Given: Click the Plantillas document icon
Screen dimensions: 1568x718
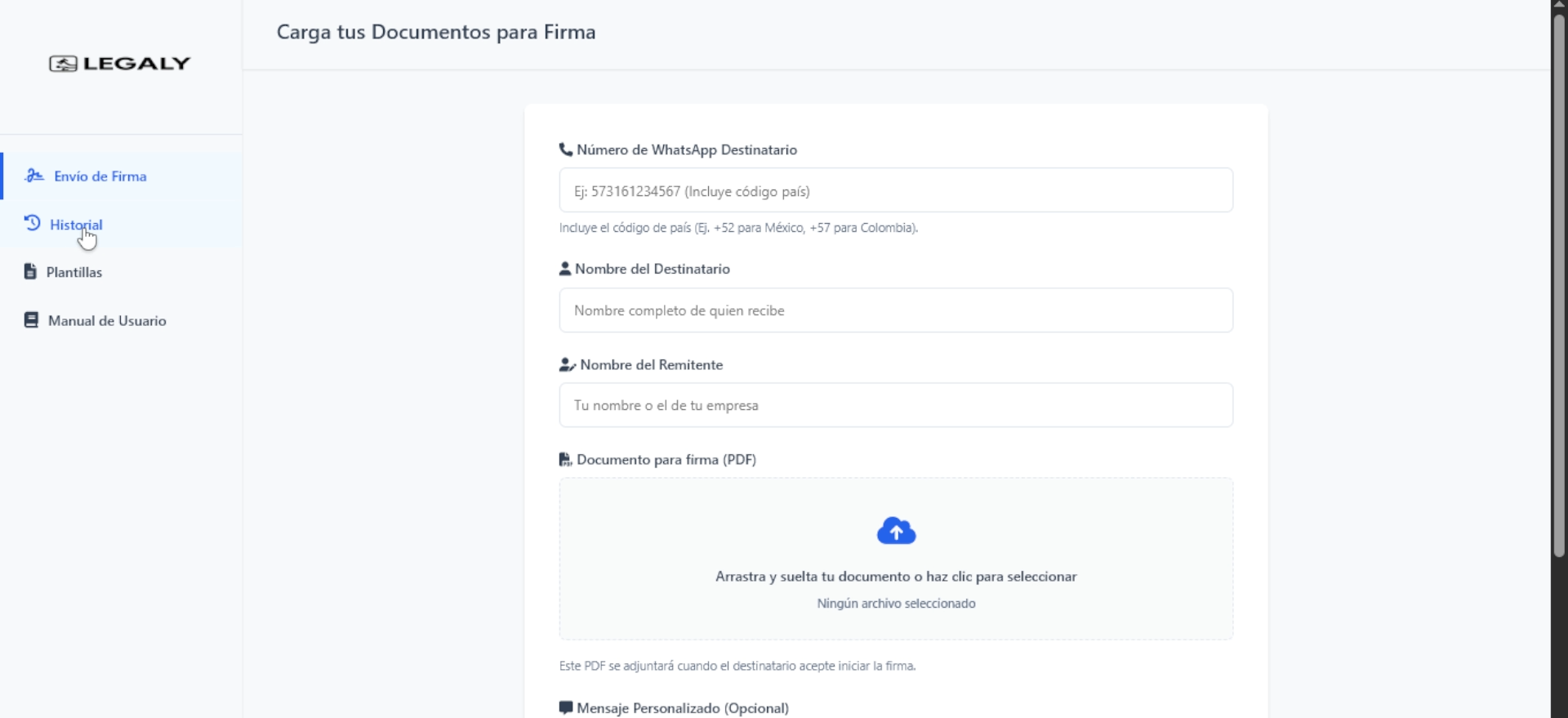Looking at the screenshot, I should pos(30,272).
